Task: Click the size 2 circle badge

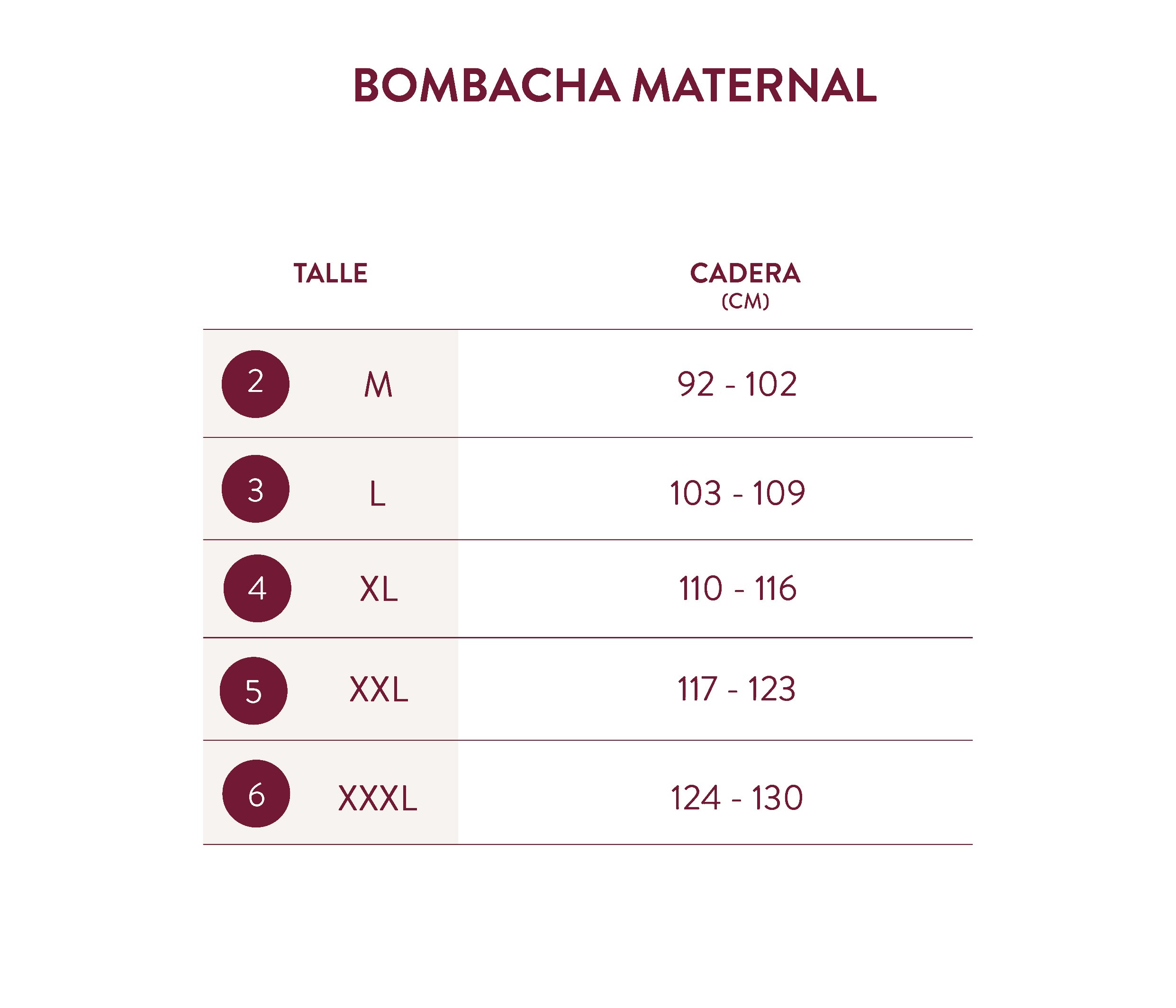Action: coord(255,384)
